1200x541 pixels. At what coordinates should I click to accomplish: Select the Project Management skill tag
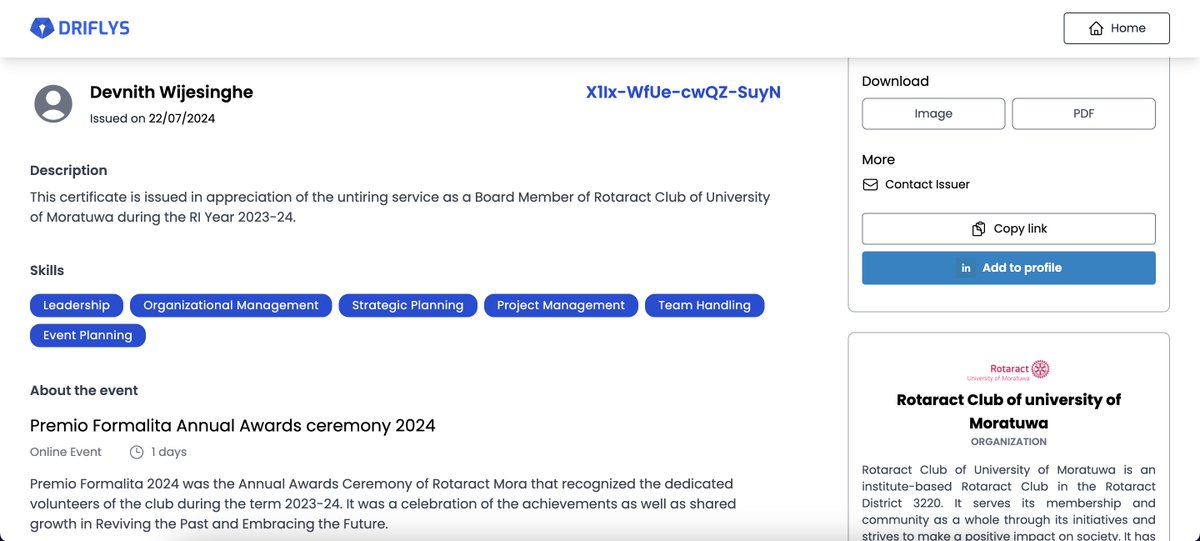(561, 305)
